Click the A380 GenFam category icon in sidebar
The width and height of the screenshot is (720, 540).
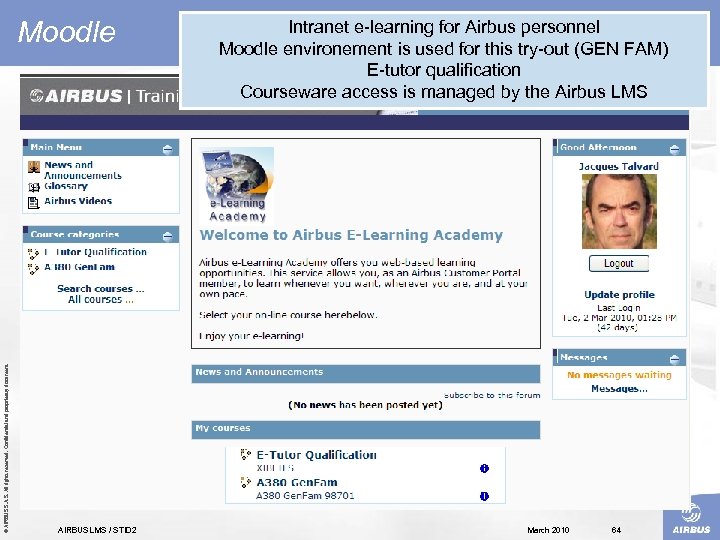[x=34, y=269]
